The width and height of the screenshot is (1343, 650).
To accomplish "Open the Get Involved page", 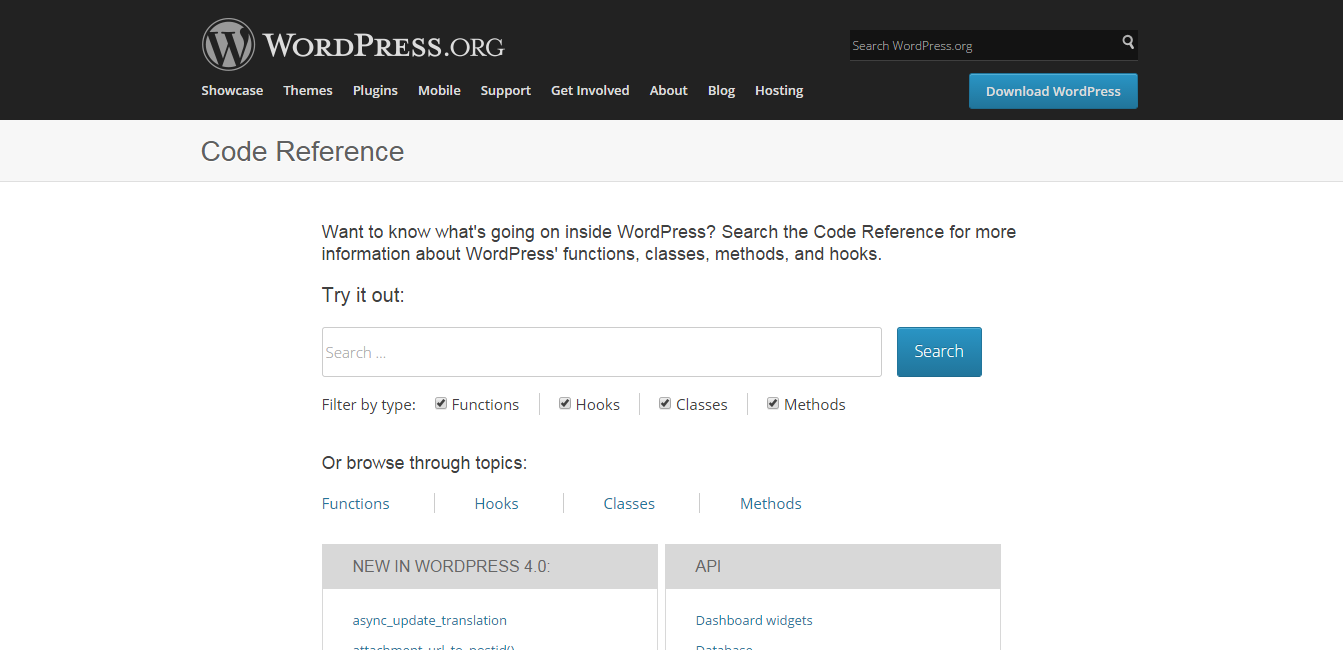I will click(x=590, y=90).
